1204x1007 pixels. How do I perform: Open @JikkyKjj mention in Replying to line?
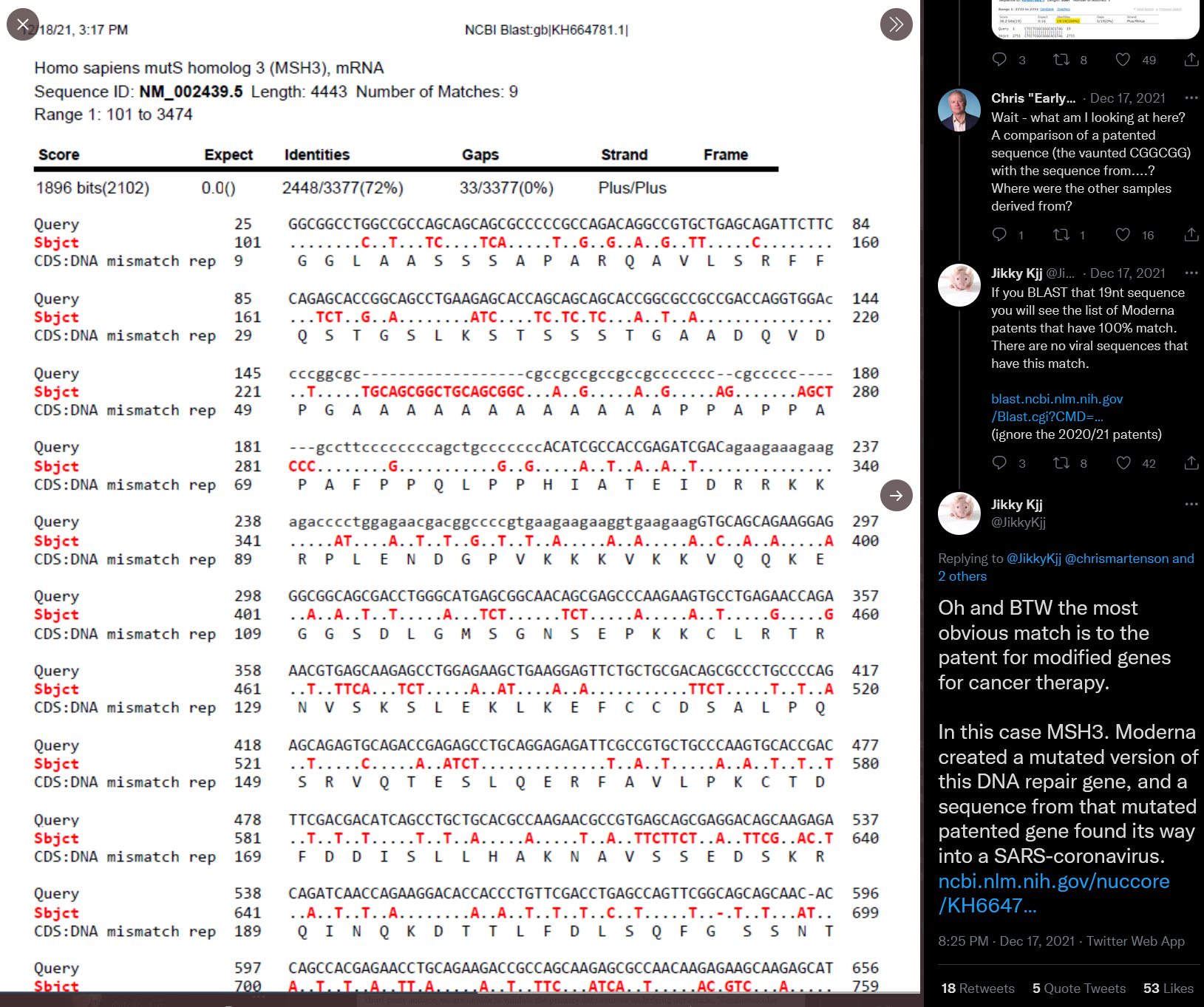(1034, 559)
